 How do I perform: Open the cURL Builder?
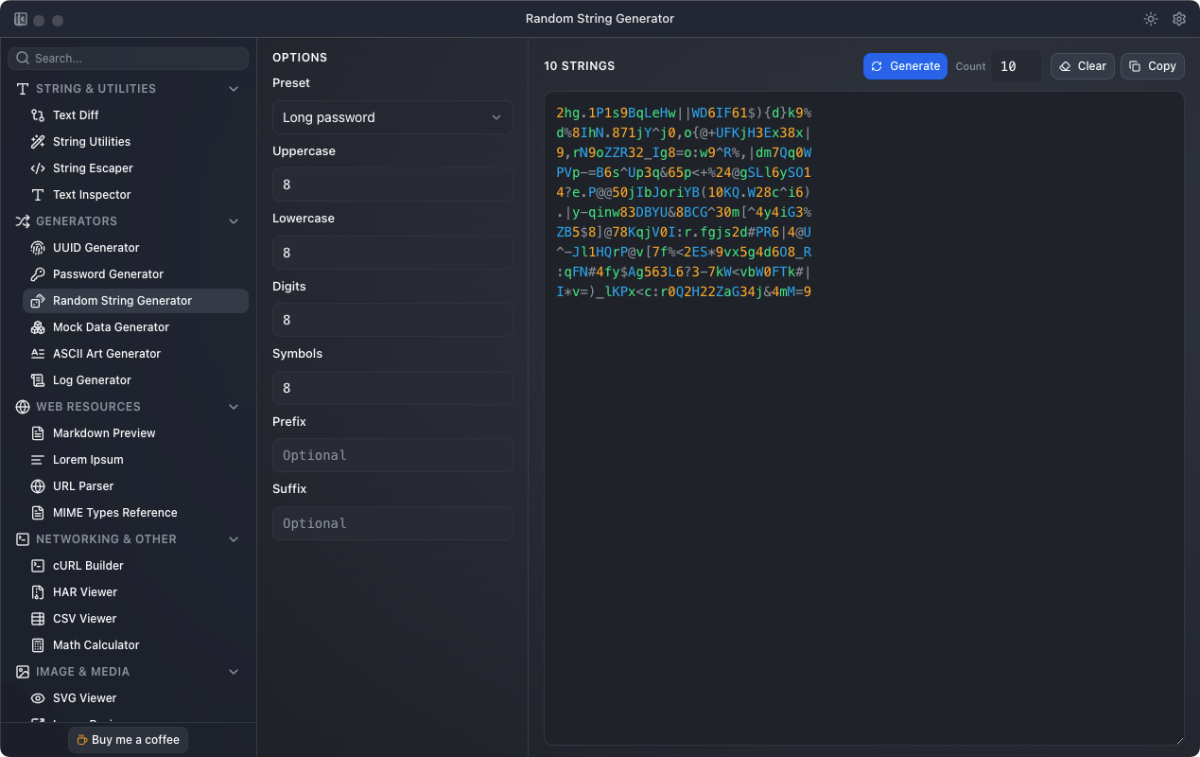click(89, 565)
